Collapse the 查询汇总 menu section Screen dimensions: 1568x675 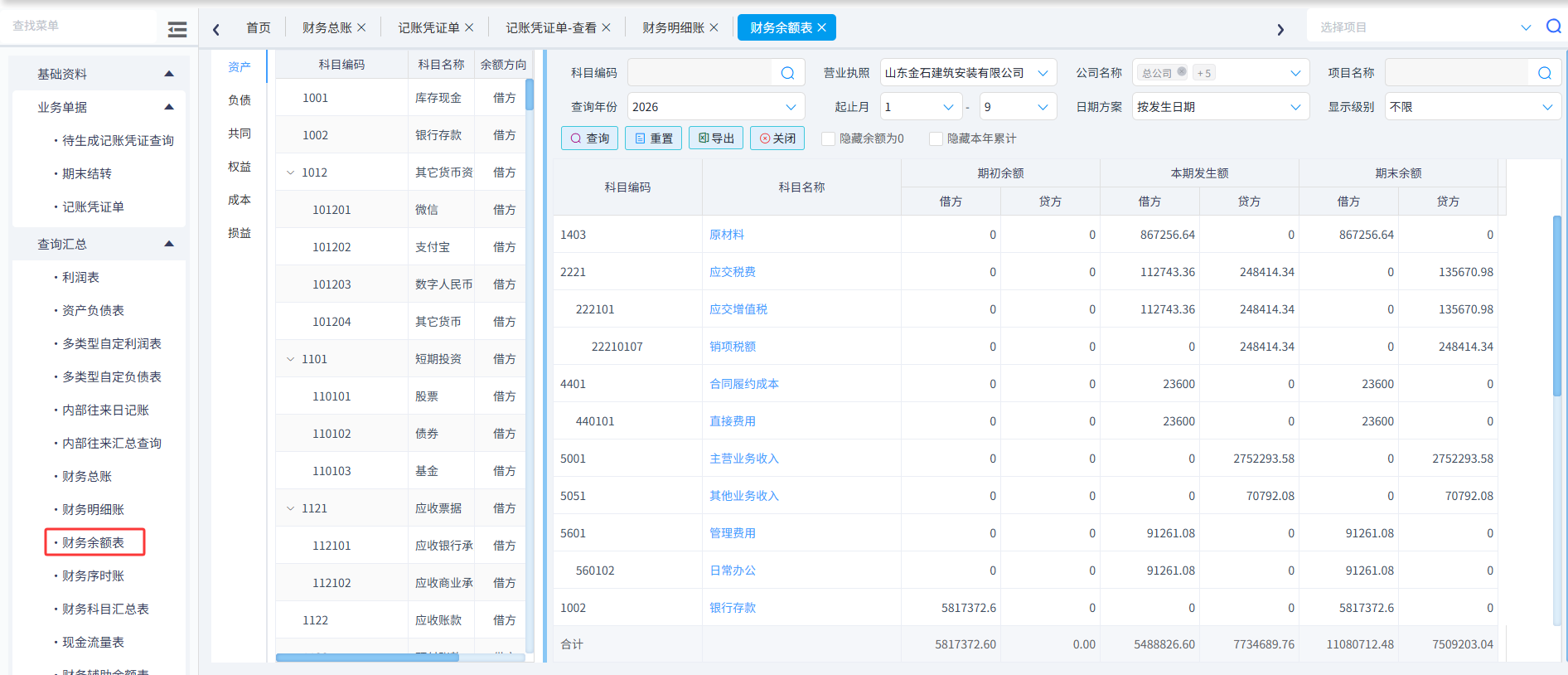[x=169, y=244]
